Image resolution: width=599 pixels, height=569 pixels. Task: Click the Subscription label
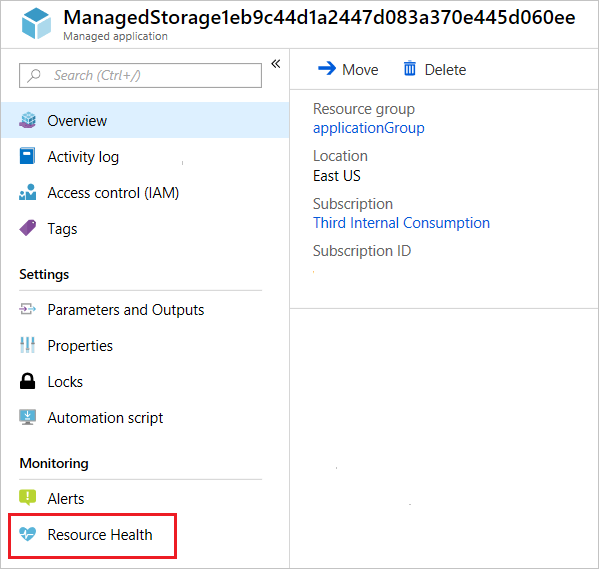pyautogui.click(x=353, y=204)
